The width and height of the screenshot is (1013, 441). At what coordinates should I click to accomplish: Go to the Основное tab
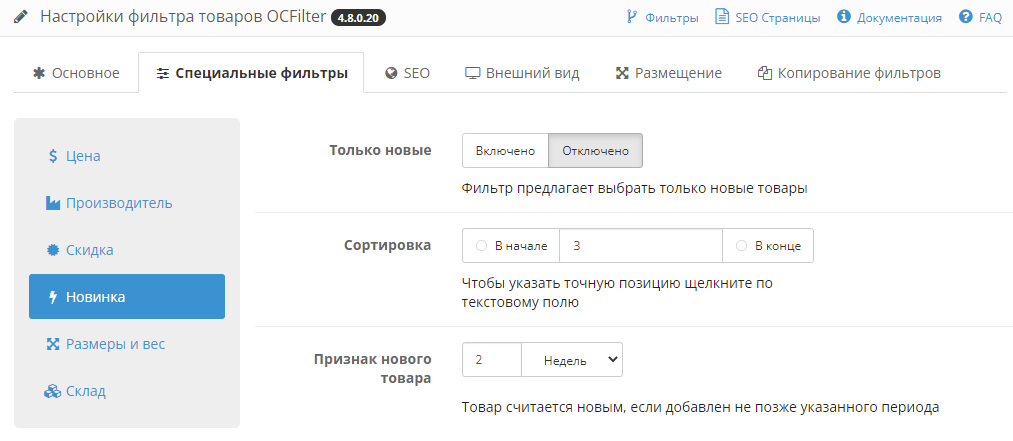click(x=76, y=73)
